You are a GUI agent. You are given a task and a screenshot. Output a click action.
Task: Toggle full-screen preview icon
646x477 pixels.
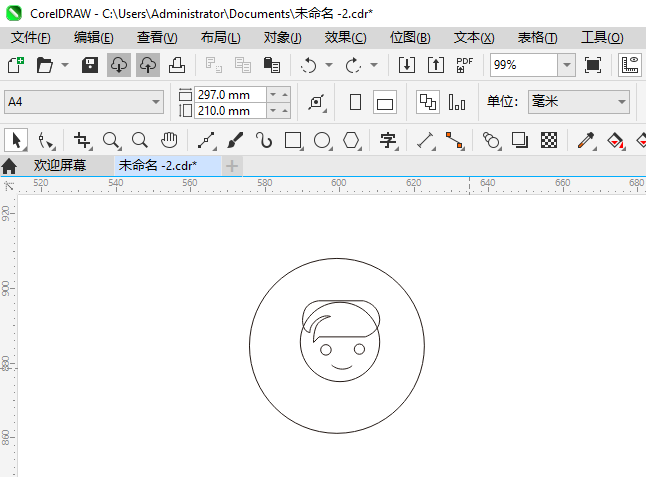(x=592, y=65)
